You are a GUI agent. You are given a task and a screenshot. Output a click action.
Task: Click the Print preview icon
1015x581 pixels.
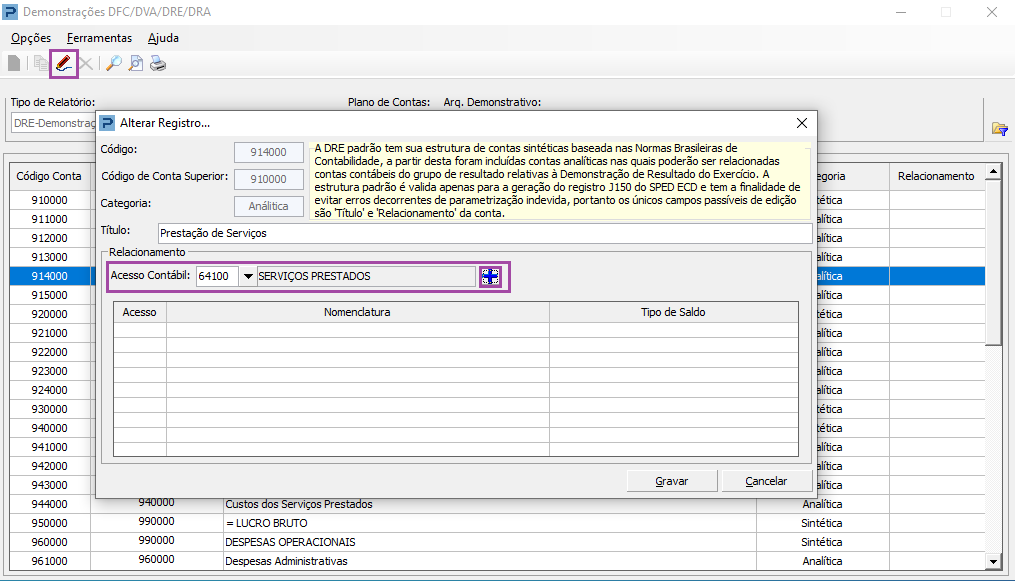[x=135, y=62]
